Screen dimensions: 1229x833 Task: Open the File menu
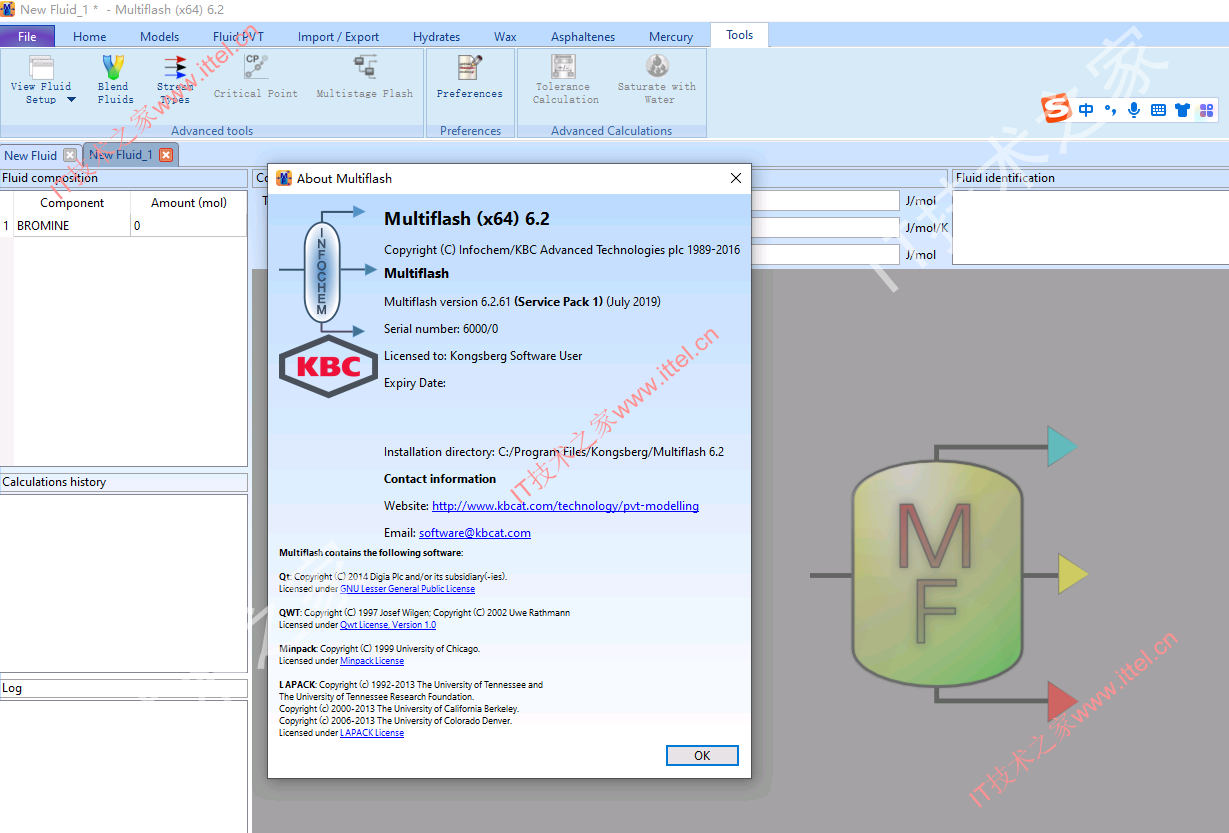pyautogui.click(x=27, y=36)
